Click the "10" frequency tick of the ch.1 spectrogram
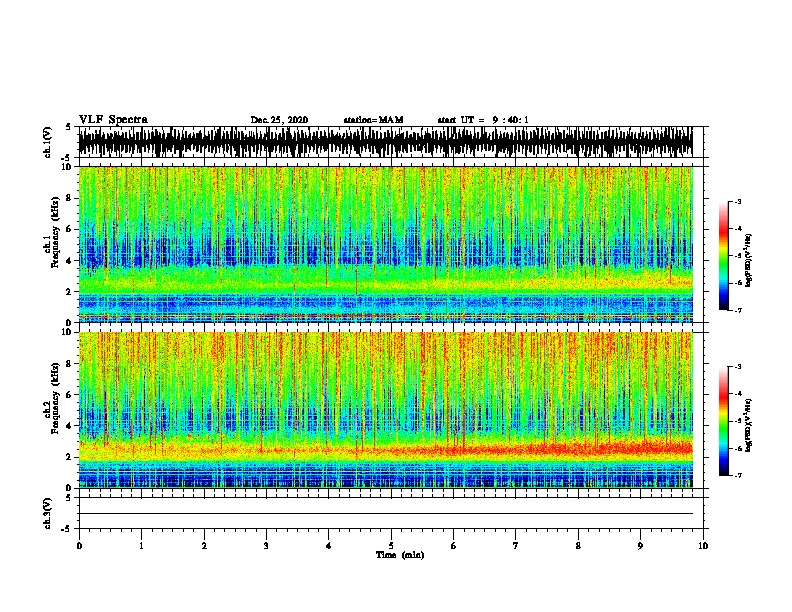792x612 pixels. coord(68,167)
